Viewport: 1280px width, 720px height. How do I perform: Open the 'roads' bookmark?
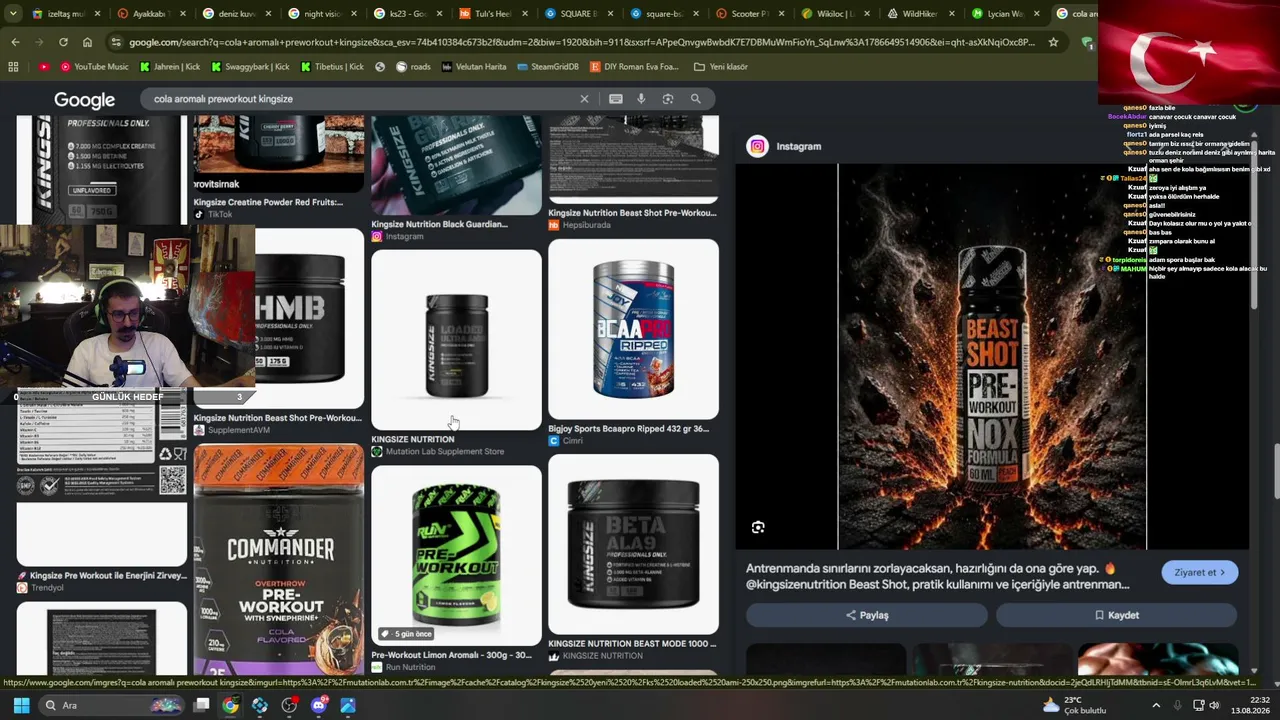(411, 67)
